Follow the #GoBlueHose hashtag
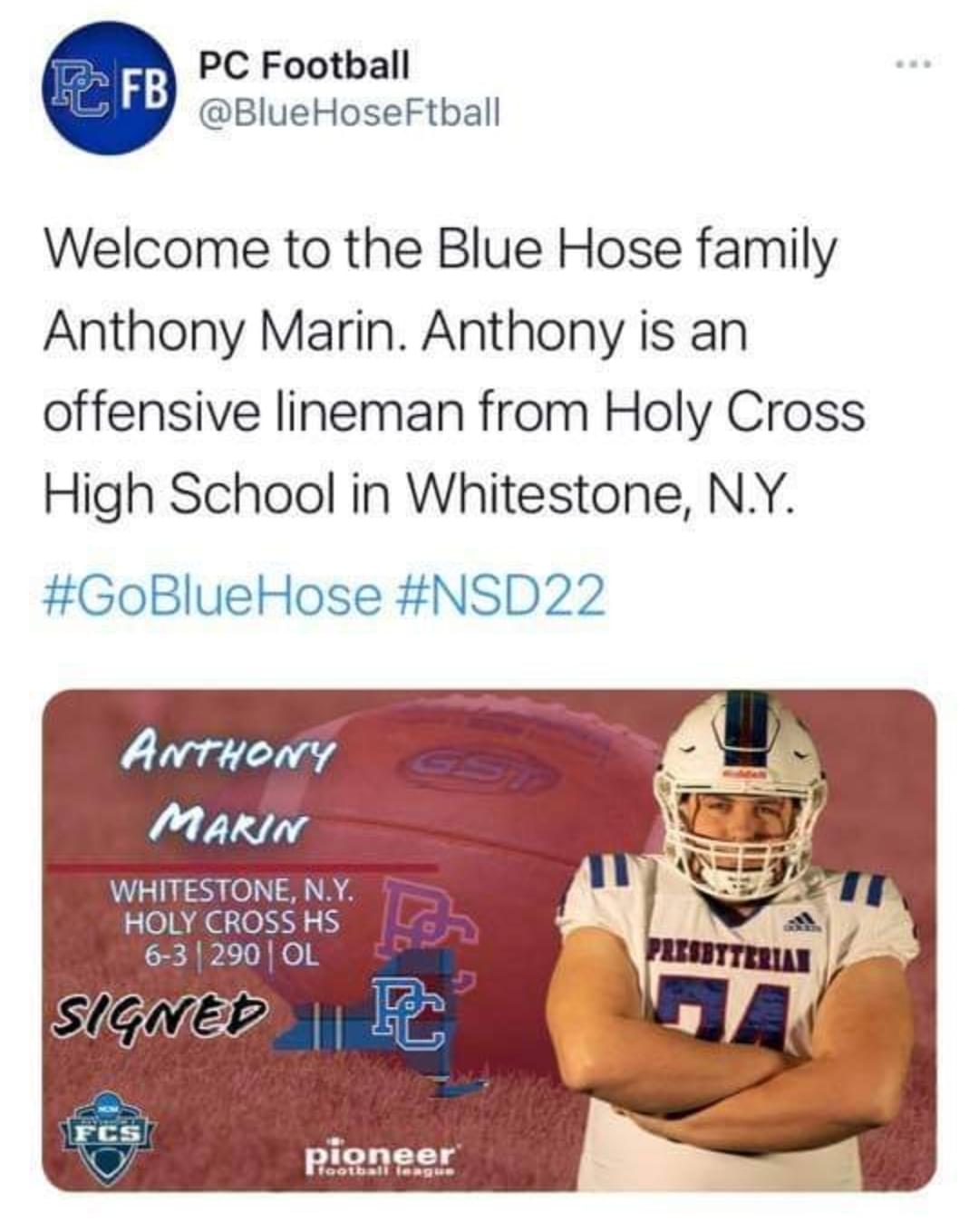 [x=212, y=596]
